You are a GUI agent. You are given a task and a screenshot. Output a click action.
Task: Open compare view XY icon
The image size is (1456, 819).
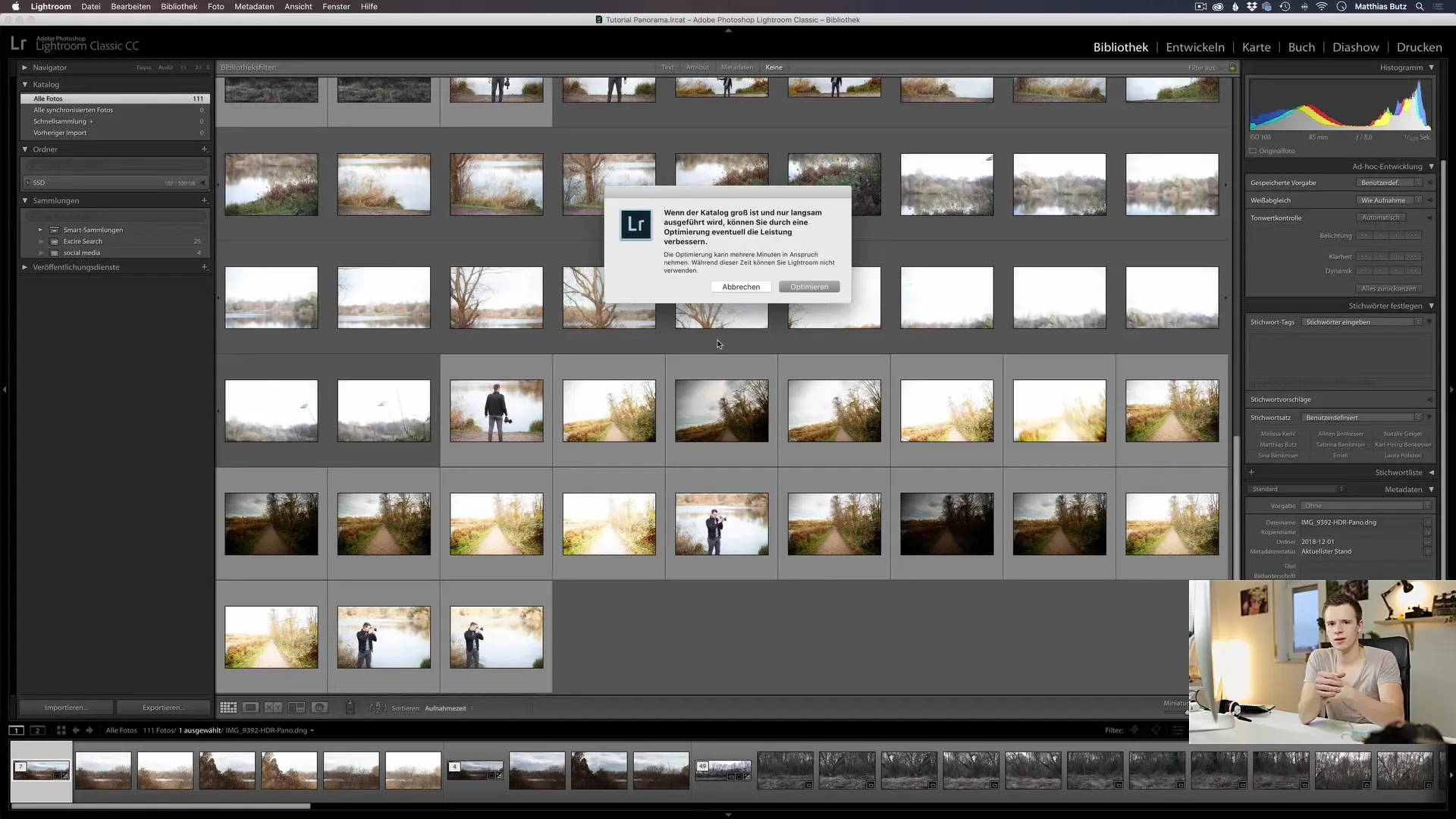coord(274,708)
